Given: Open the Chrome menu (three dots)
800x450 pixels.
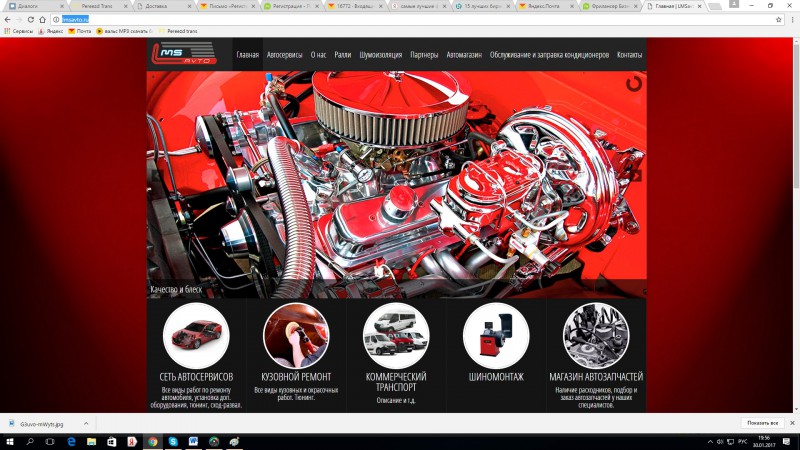Looking at the screenshot, I should 792,19.
